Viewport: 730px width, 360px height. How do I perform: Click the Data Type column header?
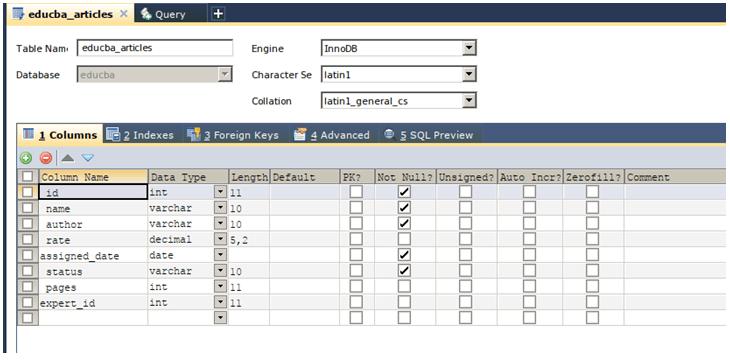(x=188, y=177)
